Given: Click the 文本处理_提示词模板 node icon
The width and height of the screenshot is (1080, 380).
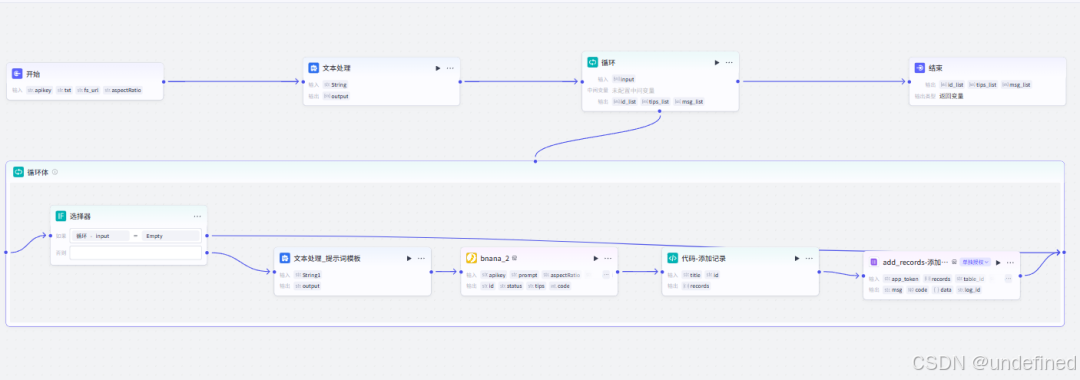Looking at the screenshot, I should coord(284,258).
